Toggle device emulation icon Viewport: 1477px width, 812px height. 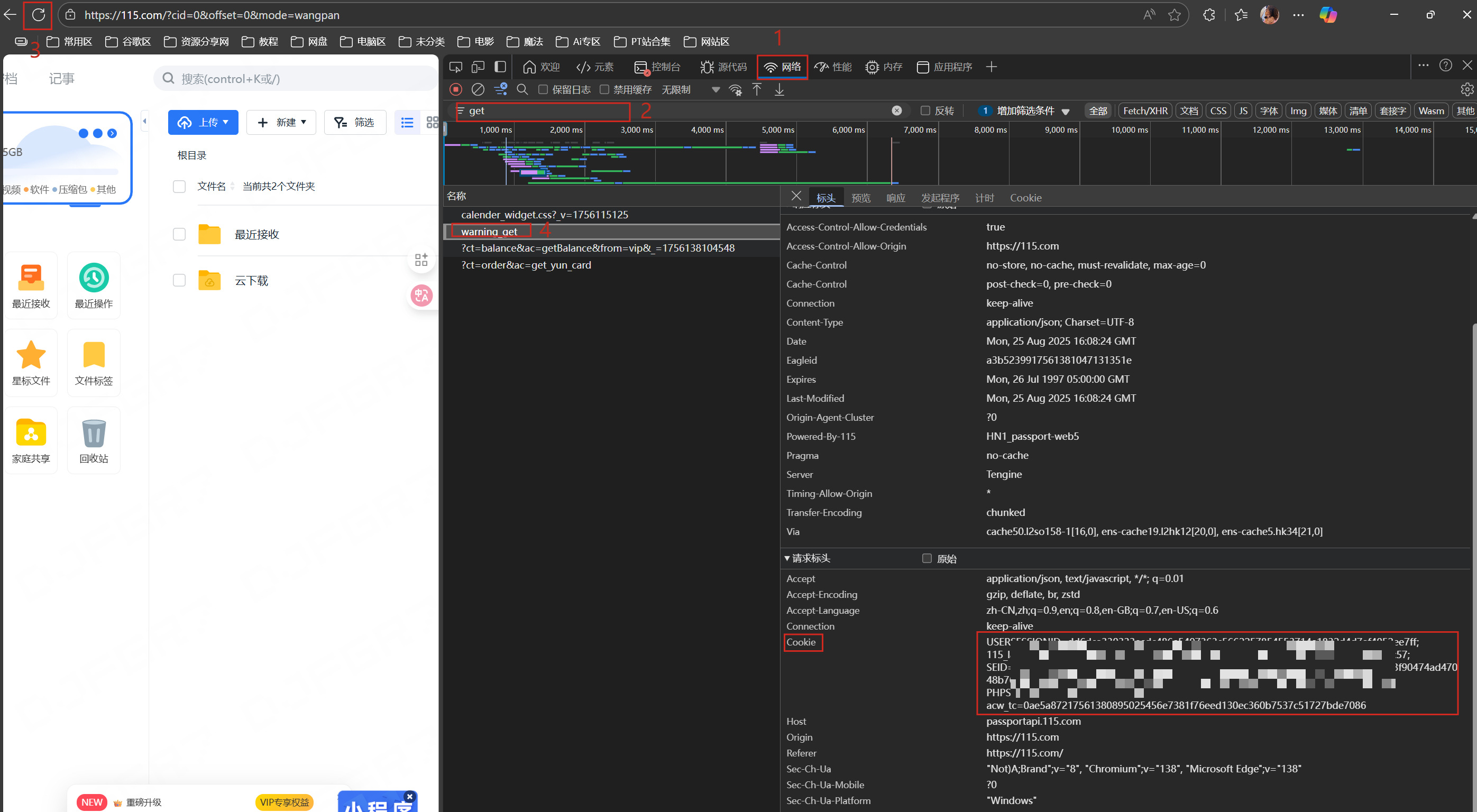[x=478, y=67]
